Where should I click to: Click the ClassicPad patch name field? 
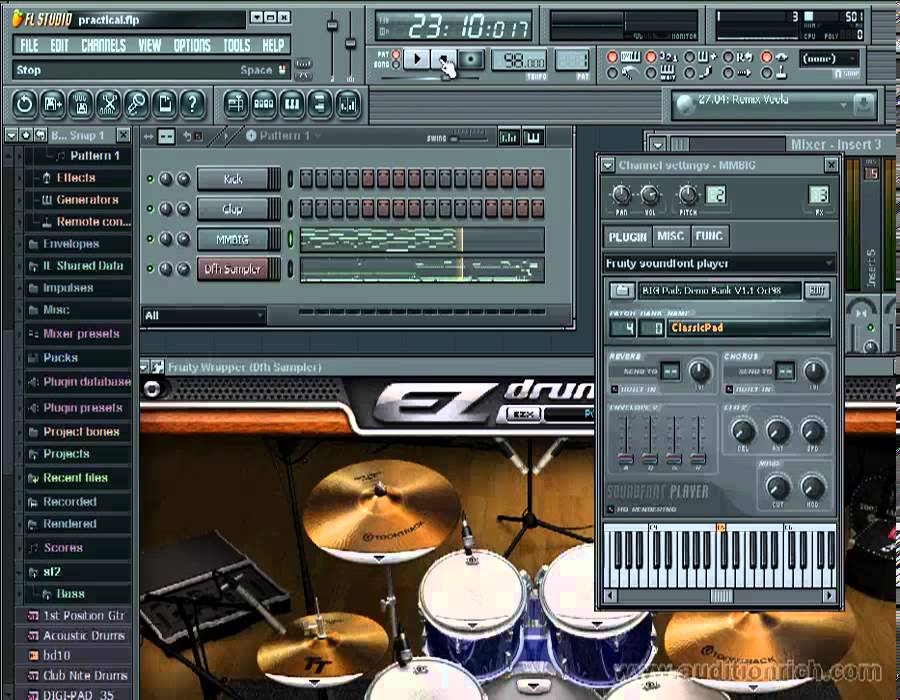[748, 328]
